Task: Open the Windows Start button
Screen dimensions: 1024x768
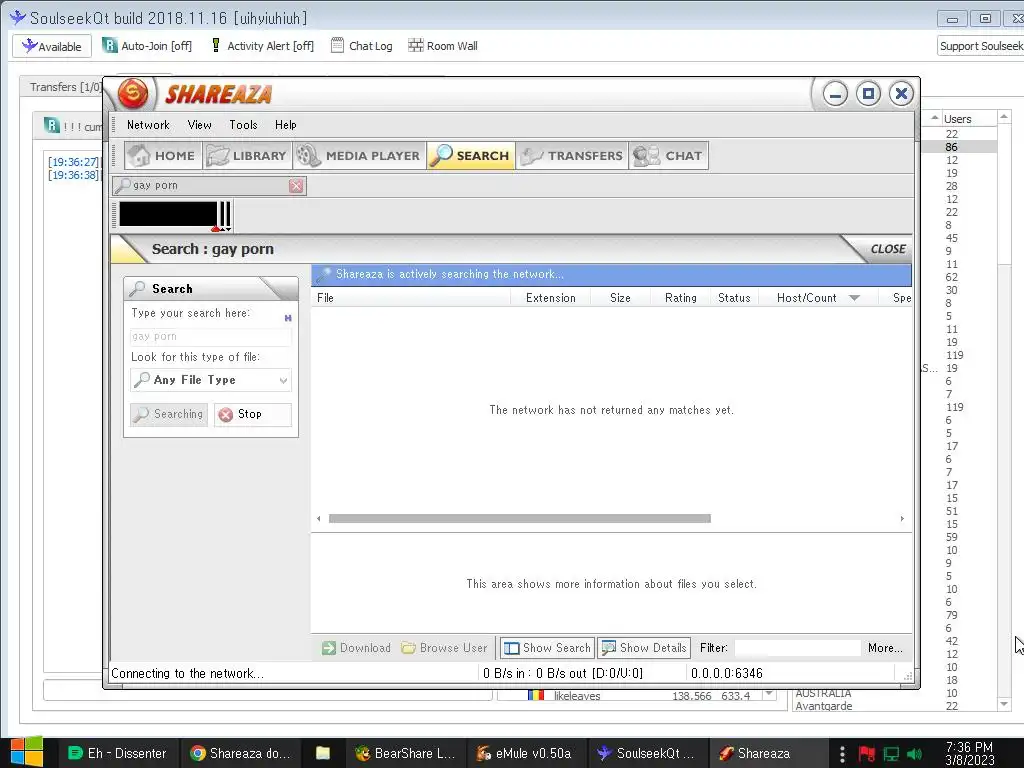Action: 27,752
